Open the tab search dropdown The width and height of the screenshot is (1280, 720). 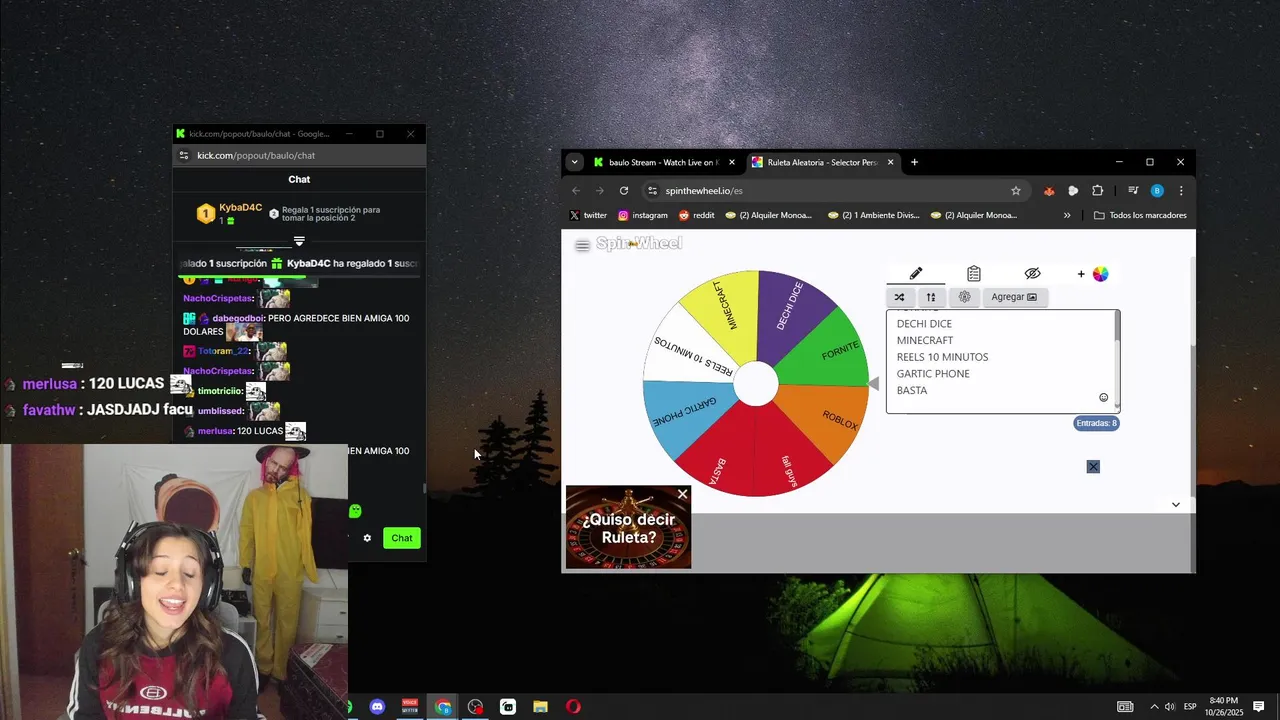pyautogui.click(x=574, y=162)
